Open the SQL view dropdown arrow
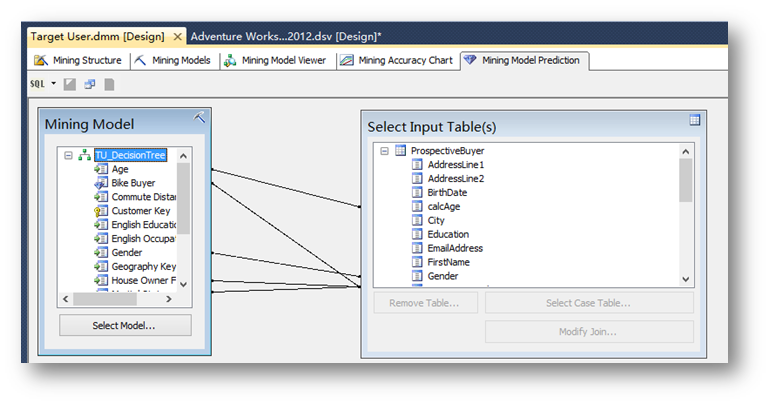The image size is (770, 405). point(54,84)
